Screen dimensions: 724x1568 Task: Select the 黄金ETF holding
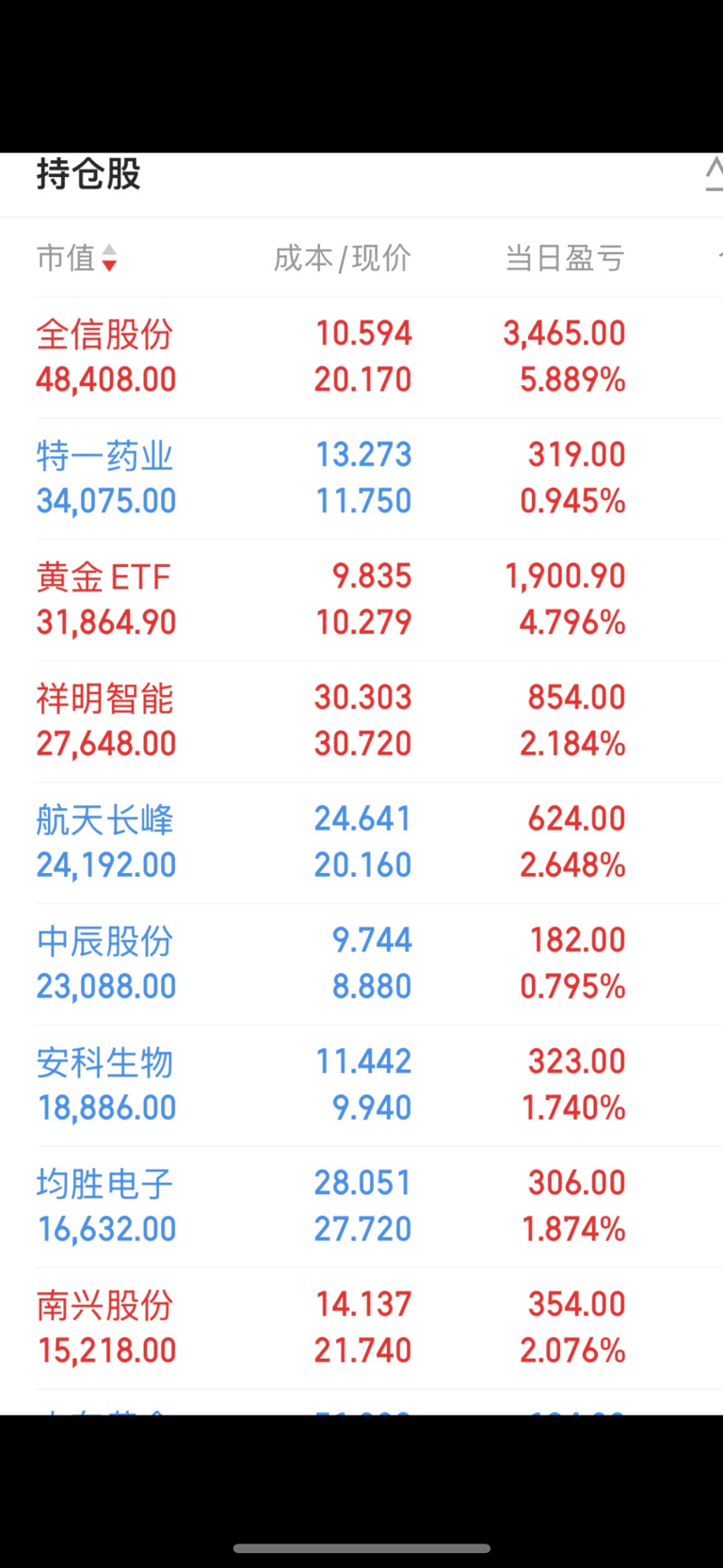104,577
